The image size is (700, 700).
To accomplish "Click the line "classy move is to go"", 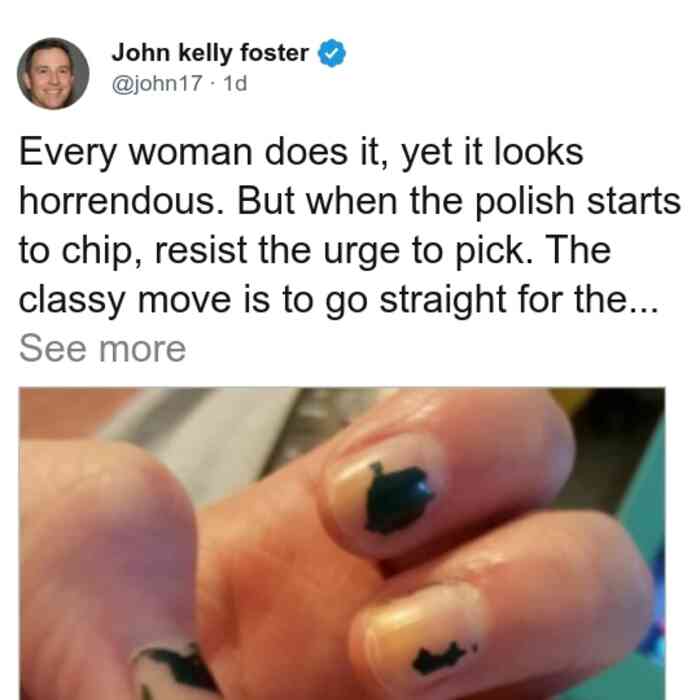I will point(338,300).
